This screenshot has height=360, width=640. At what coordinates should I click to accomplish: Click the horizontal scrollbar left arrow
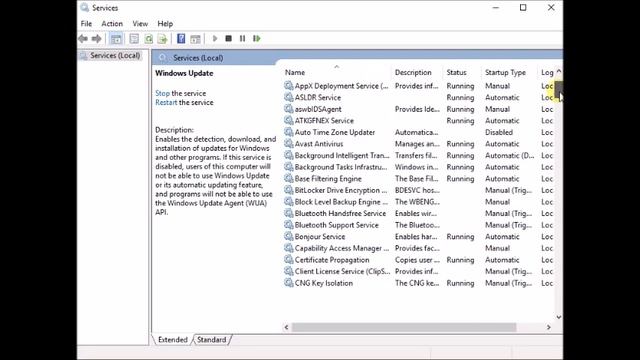[286, 327]
